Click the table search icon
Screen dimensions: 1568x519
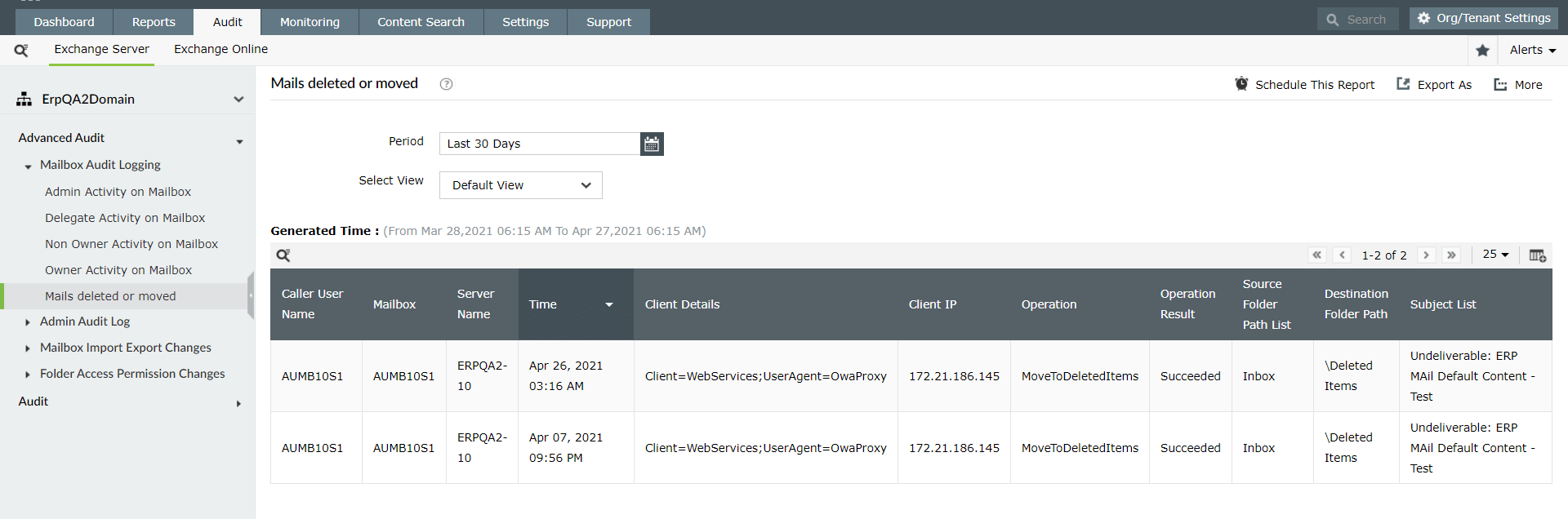(x=283, y=255)
